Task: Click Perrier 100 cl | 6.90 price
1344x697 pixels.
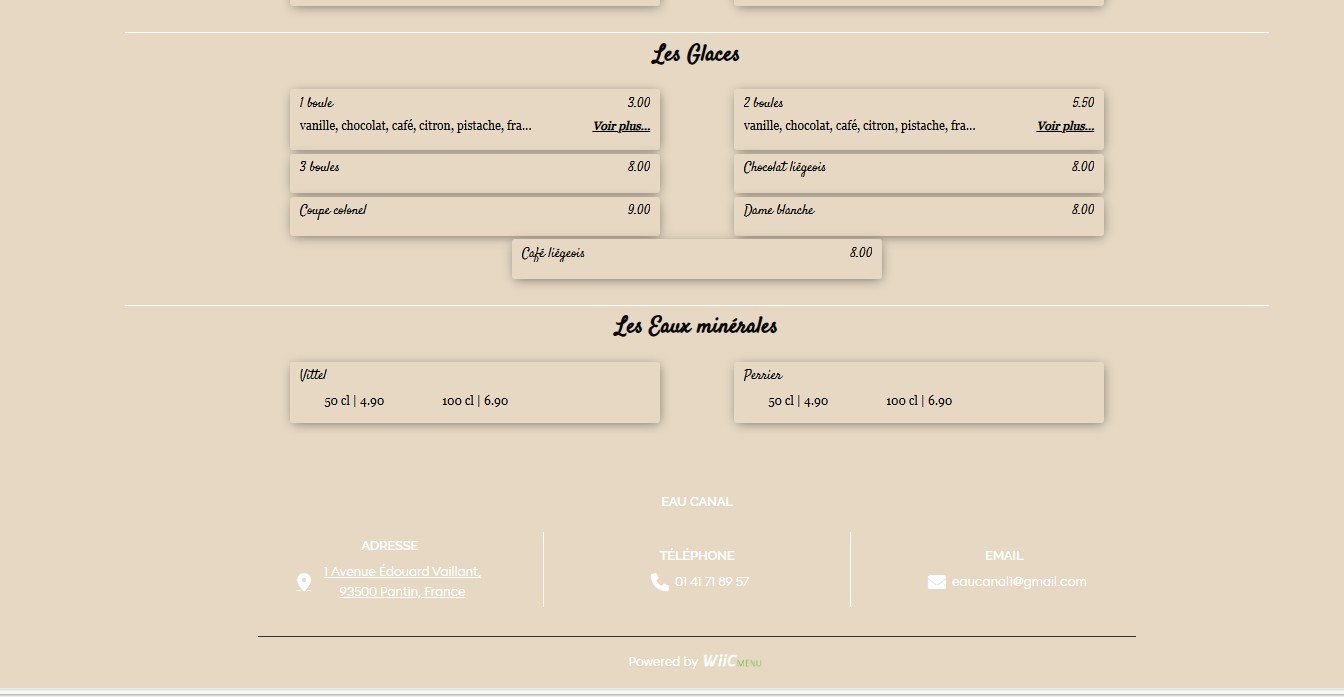Action: (919, 401)
